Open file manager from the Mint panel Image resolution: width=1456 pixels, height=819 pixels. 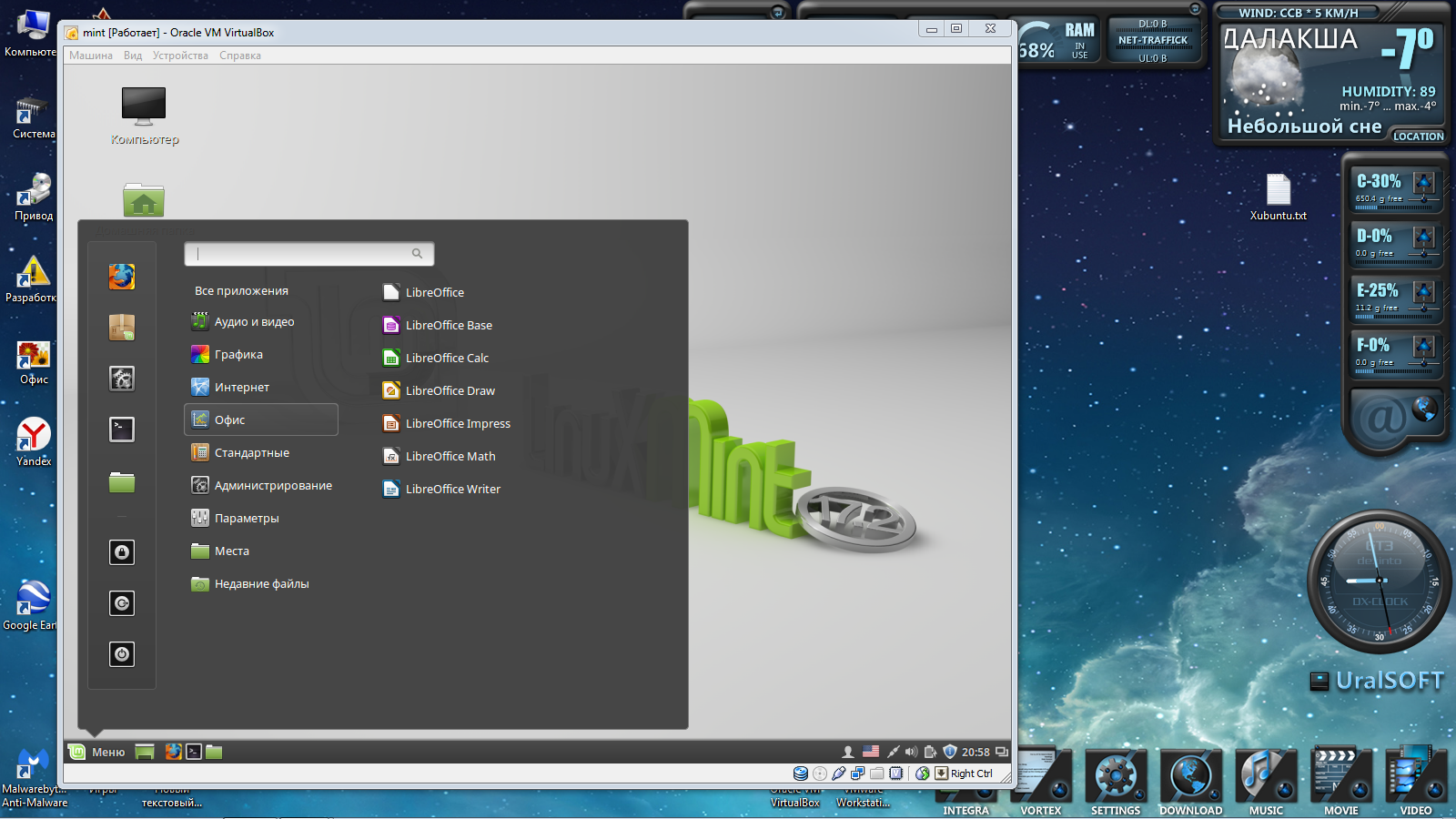coord(214,752)
